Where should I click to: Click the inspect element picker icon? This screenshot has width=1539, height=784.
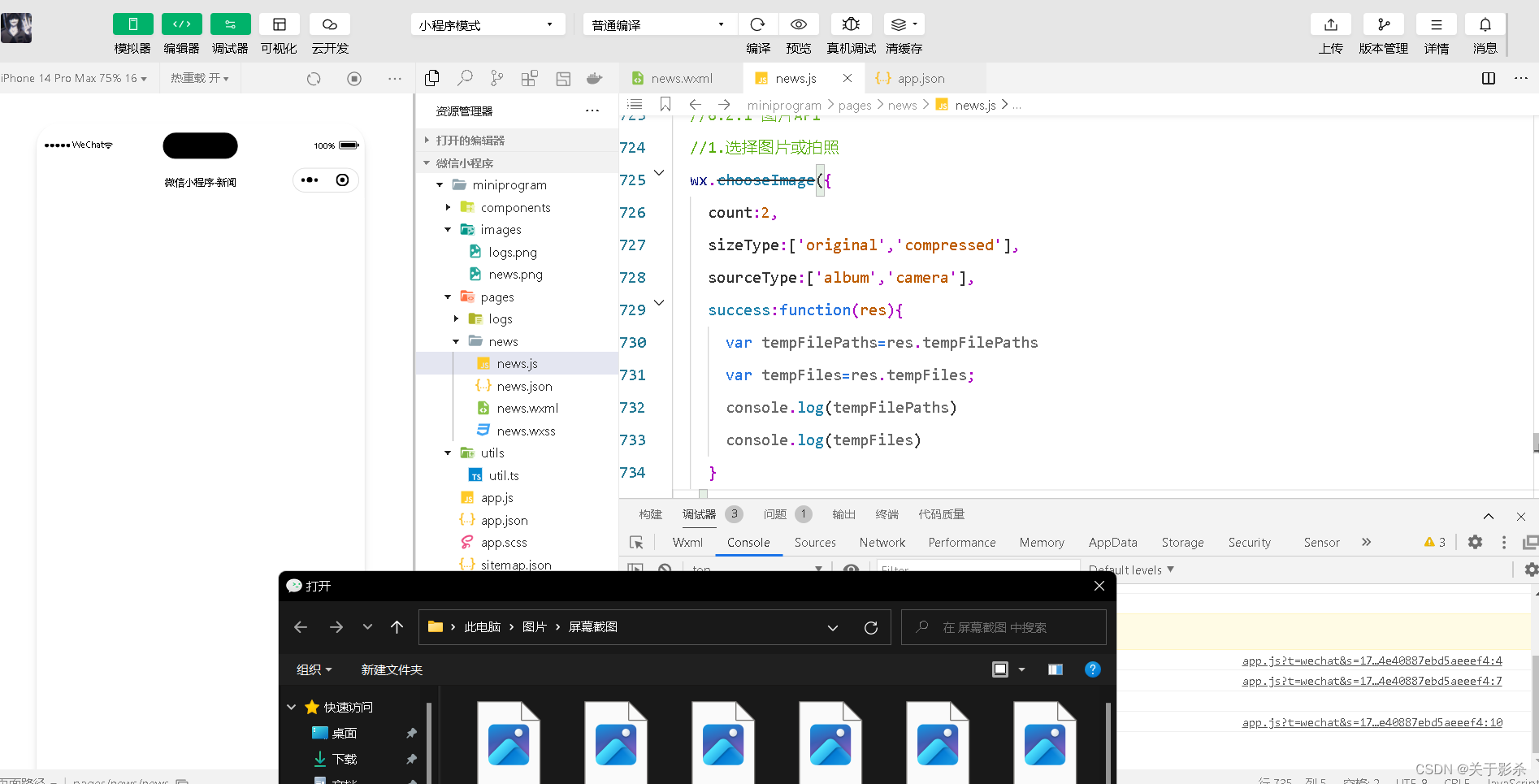[636, 542]
